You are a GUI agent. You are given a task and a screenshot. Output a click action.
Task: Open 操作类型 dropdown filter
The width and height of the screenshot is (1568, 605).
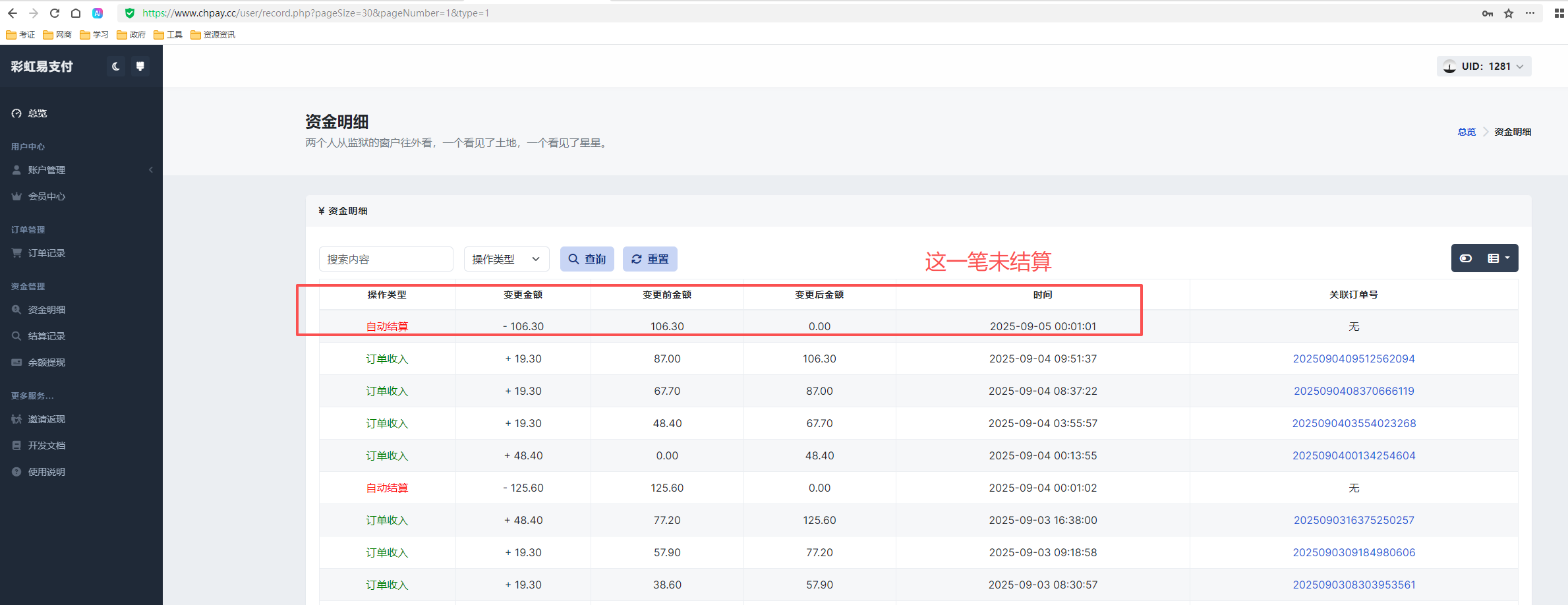pyautogui.click(x=506, y=259)
